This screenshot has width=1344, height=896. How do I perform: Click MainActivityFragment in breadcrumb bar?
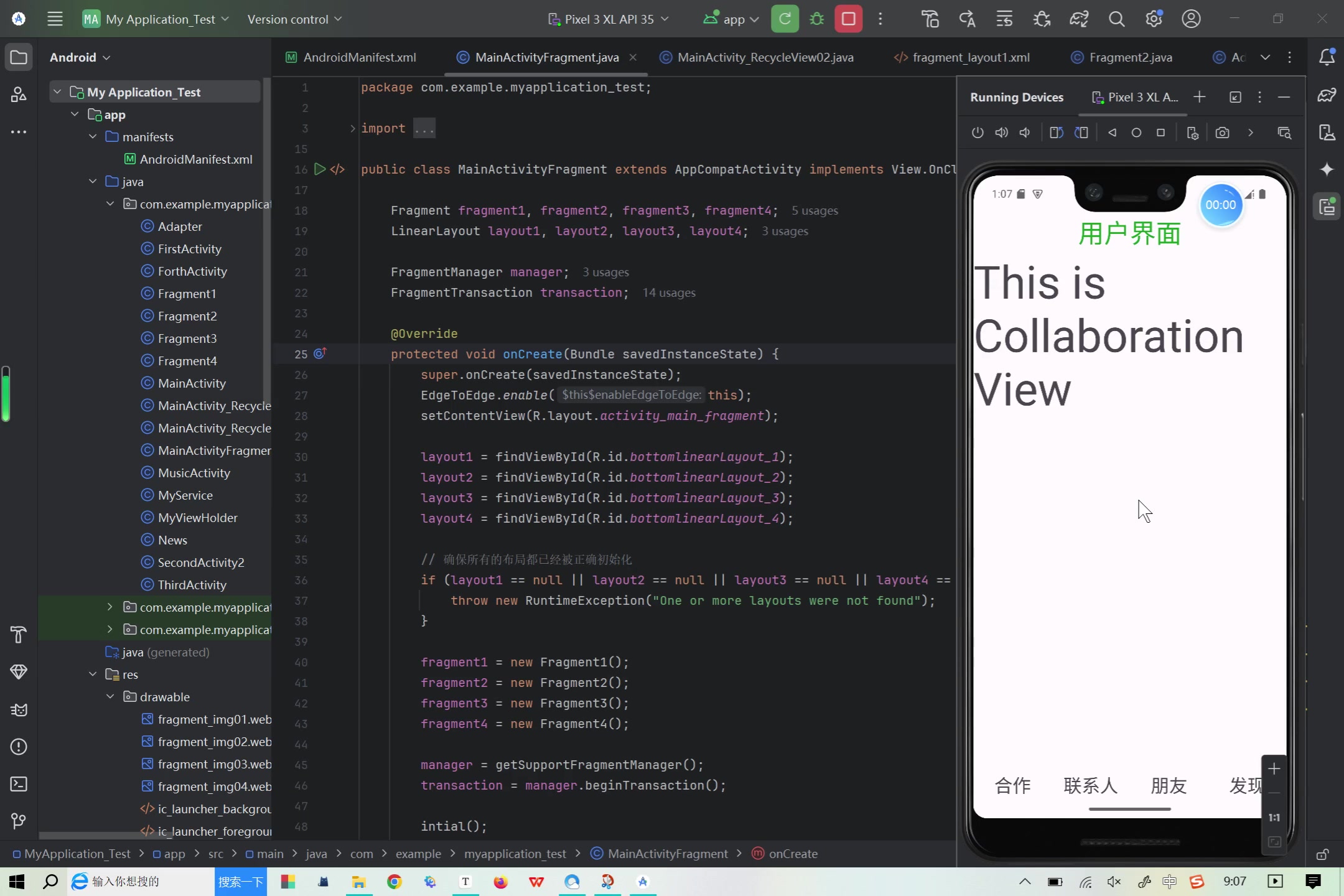[x=667, y=854]
